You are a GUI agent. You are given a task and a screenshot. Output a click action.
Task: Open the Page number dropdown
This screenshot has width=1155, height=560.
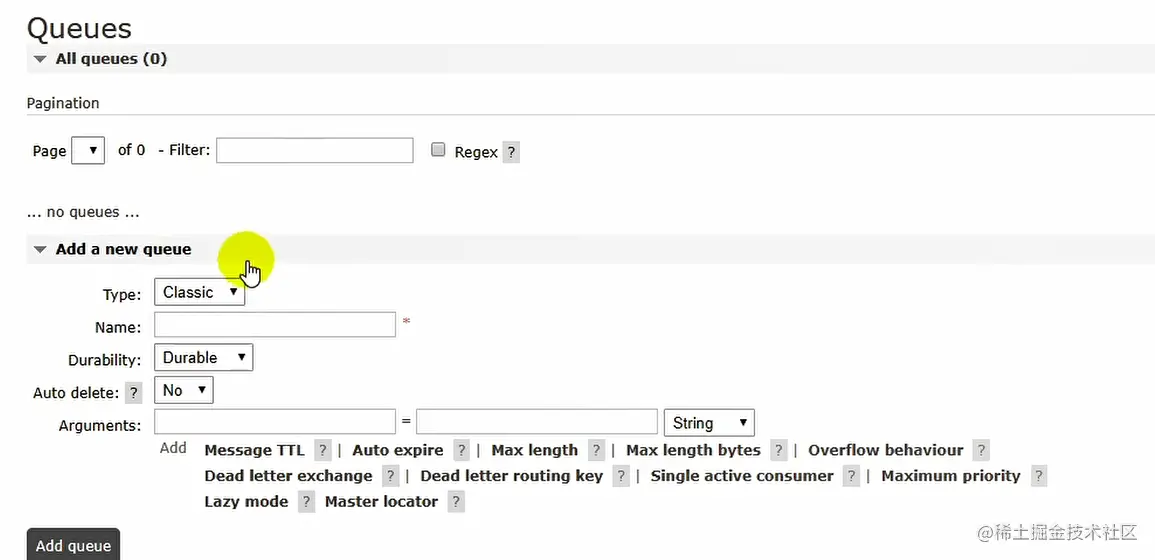pos(88,150)
